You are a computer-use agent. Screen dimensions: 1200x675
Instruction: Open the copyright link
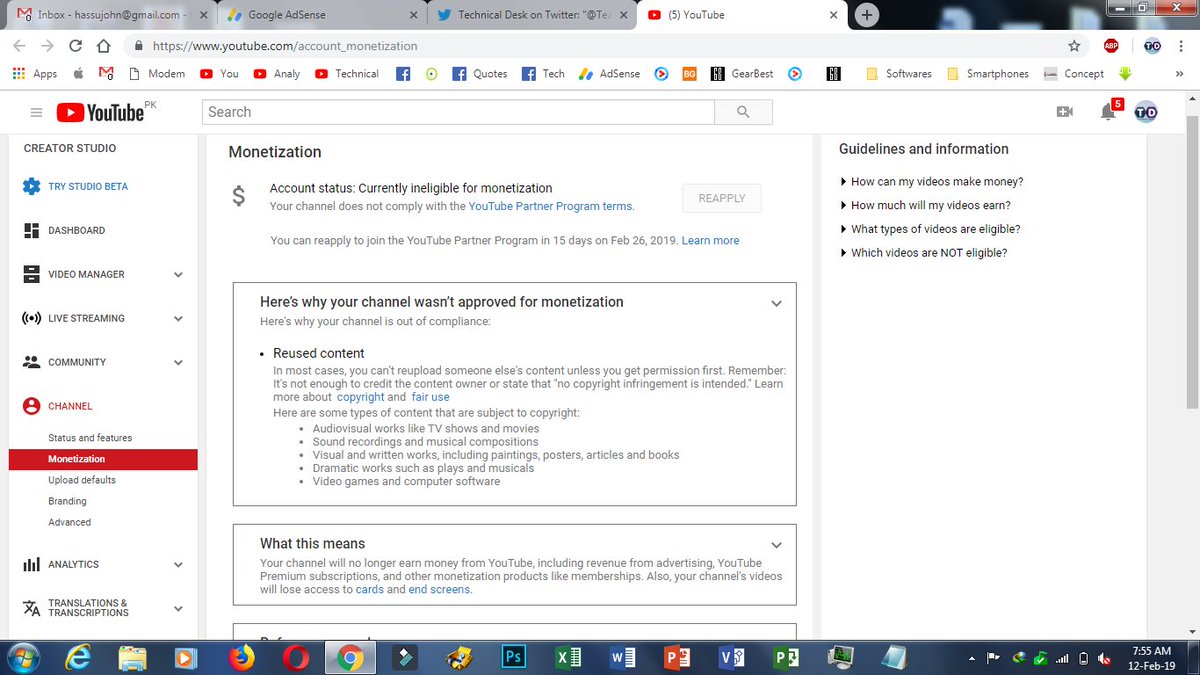pyautogui.click(x=360, y=397)
